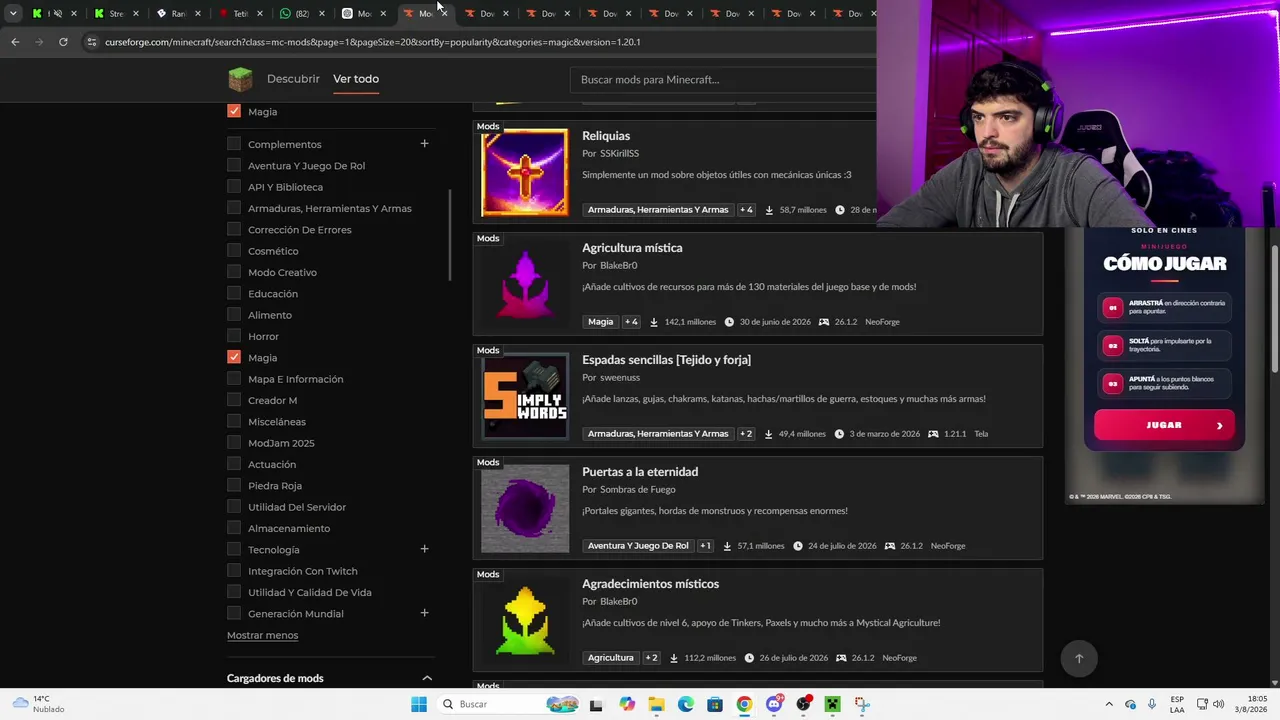Click the gamepad icon in the Espadas sencillas row

pos(933,434)
